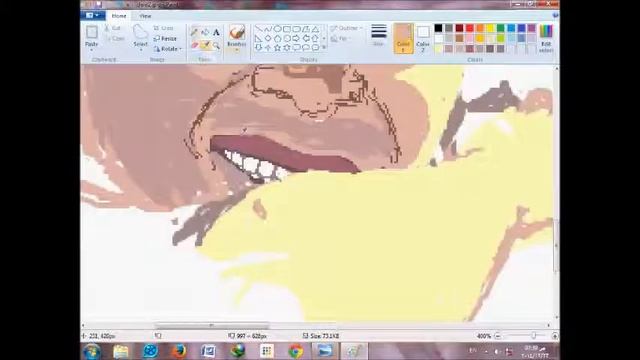This screenshot has width=640, height=360.
Task: Click the zoom slider handle
Action: (x=533, y=336)
